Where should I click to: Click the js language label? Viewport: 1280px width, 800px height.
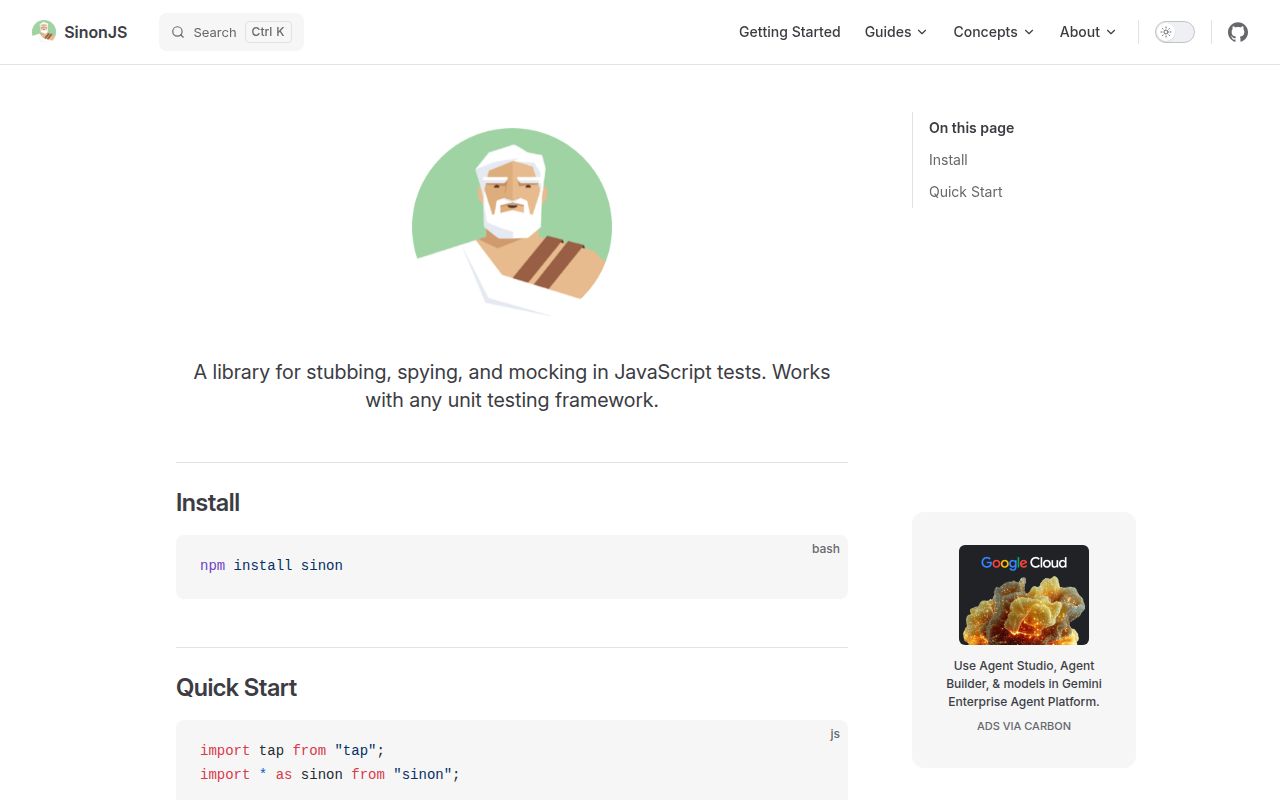[835, 734]
